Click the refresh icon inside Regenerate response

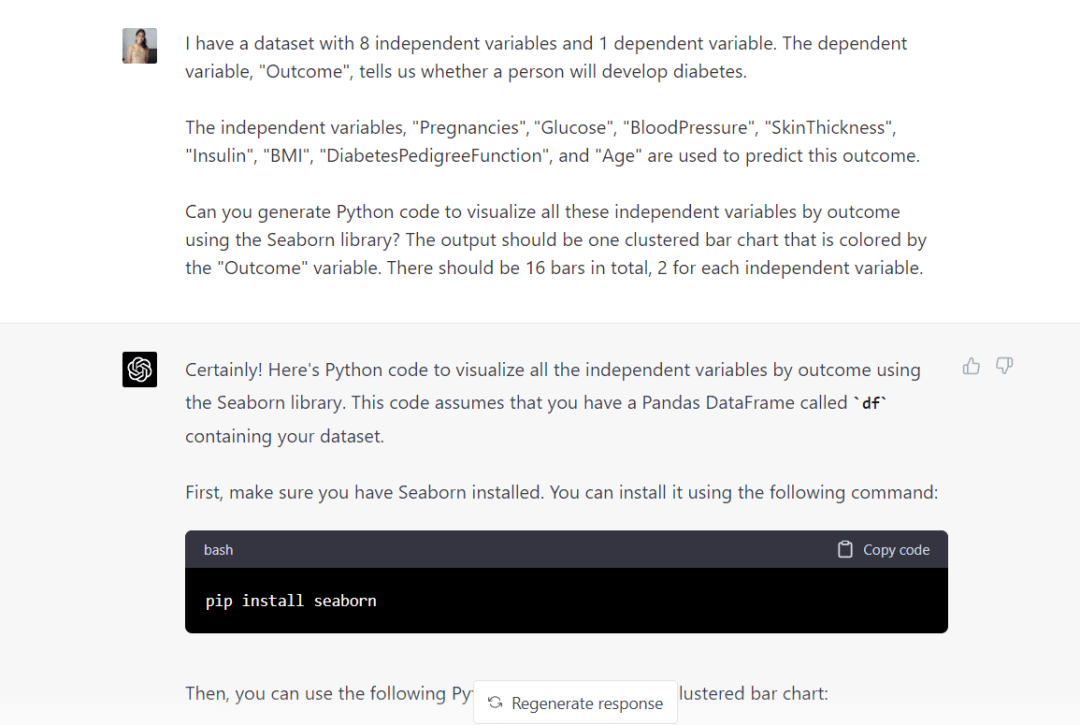tap(494, 703)
